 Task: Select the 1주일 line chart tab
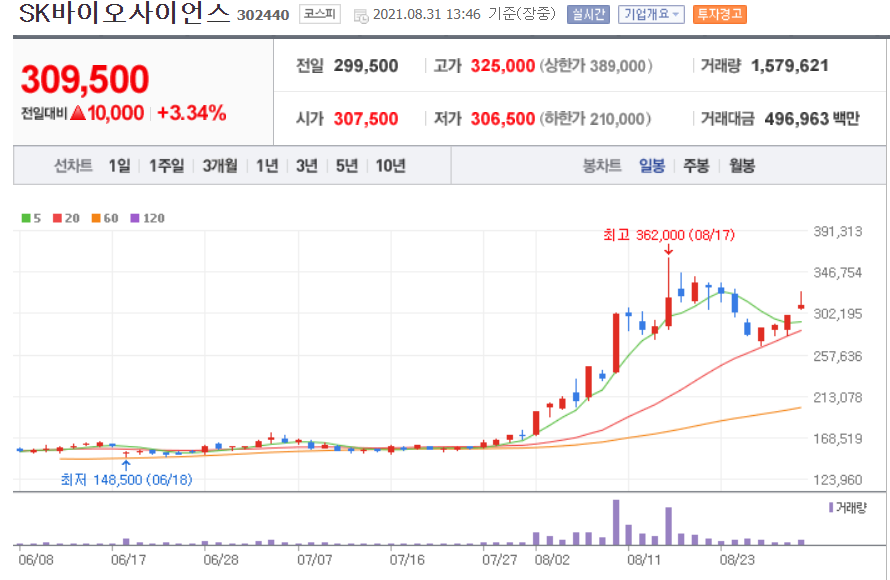click(x=166, y=166)
